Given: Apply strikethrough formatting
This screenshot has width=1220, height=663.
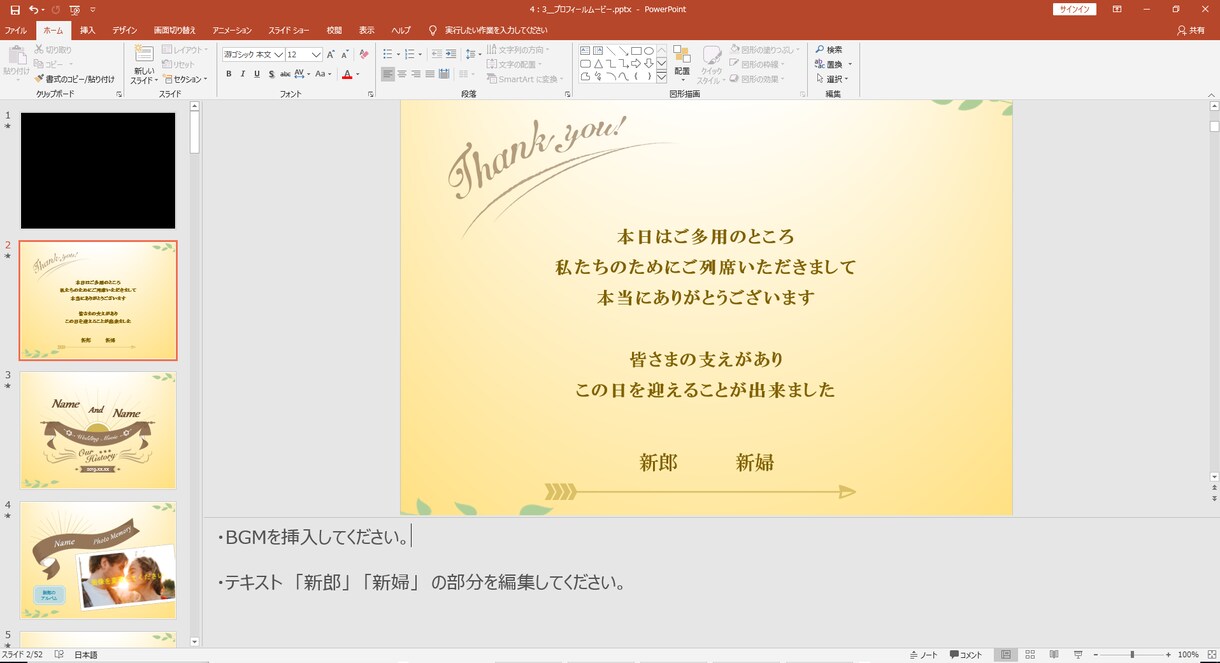Looking at the screenshot, I should click(285, 74).
